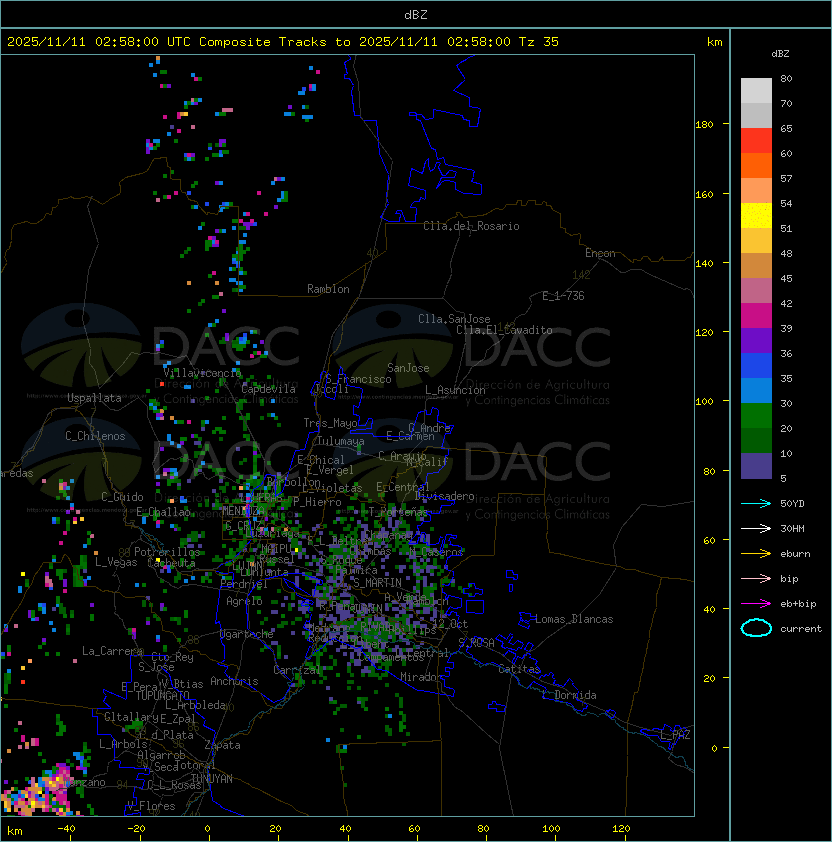
Task: Click the 'Clla.SanJose' map label
Action: pyautogui.click(x=454, y=319)
